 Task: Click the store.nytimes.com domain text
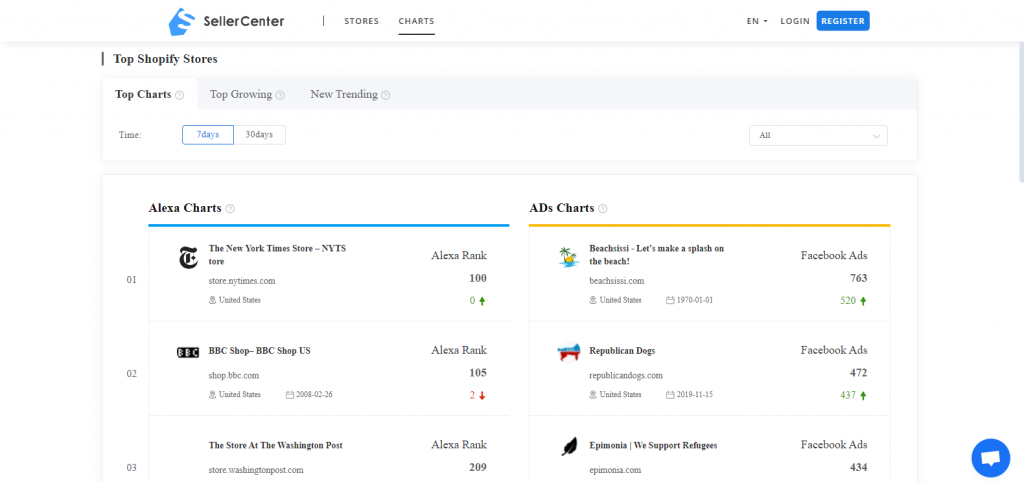[x=242, y=281]
